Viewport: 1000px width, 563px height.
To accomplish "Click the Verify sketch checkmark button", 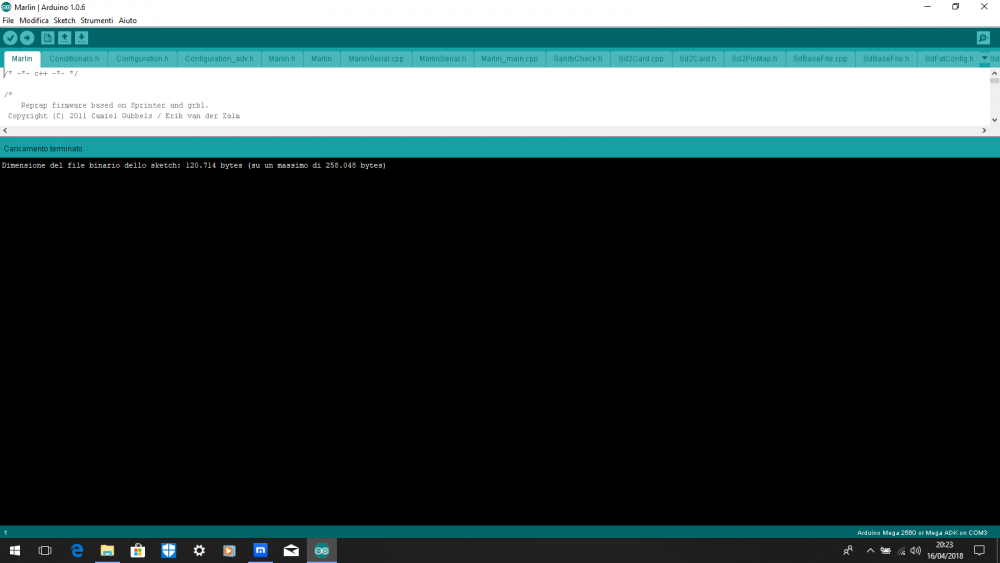I will (x=10, y=38).
